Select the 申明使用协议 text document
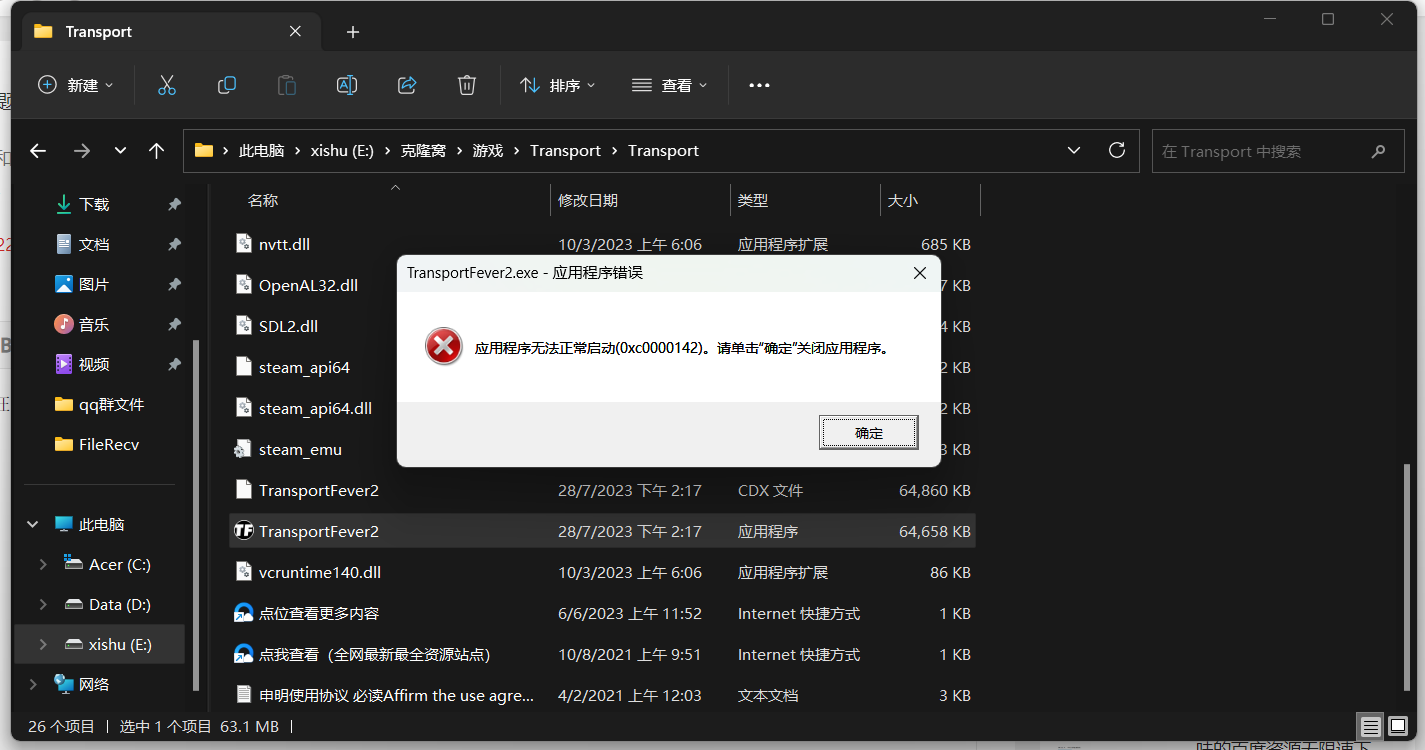1425x750 pixels. point(602,695)
